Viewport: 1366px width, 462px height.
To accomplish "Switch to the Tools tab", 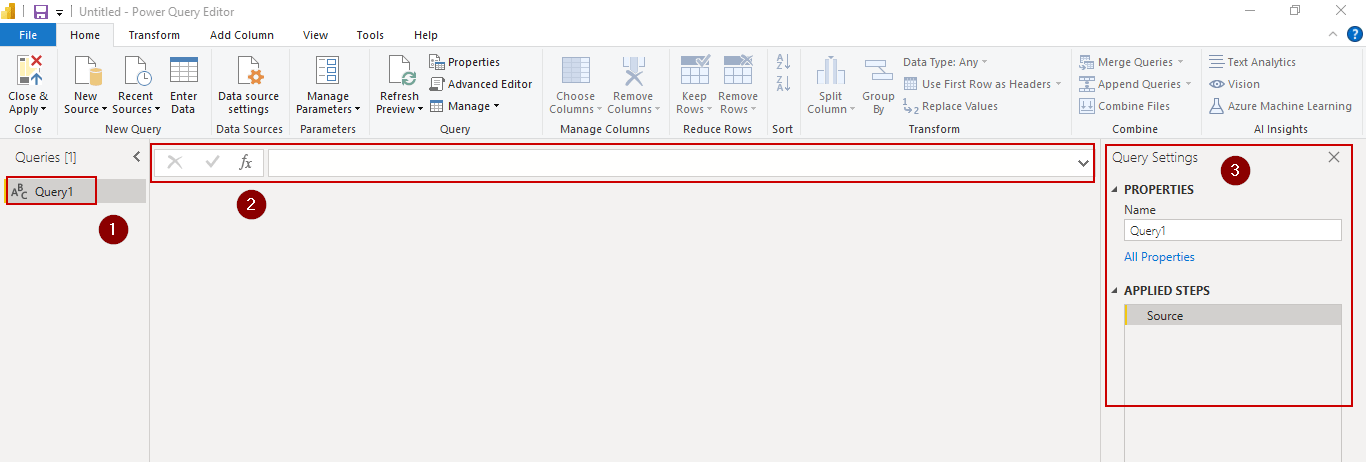I will 370,35.
